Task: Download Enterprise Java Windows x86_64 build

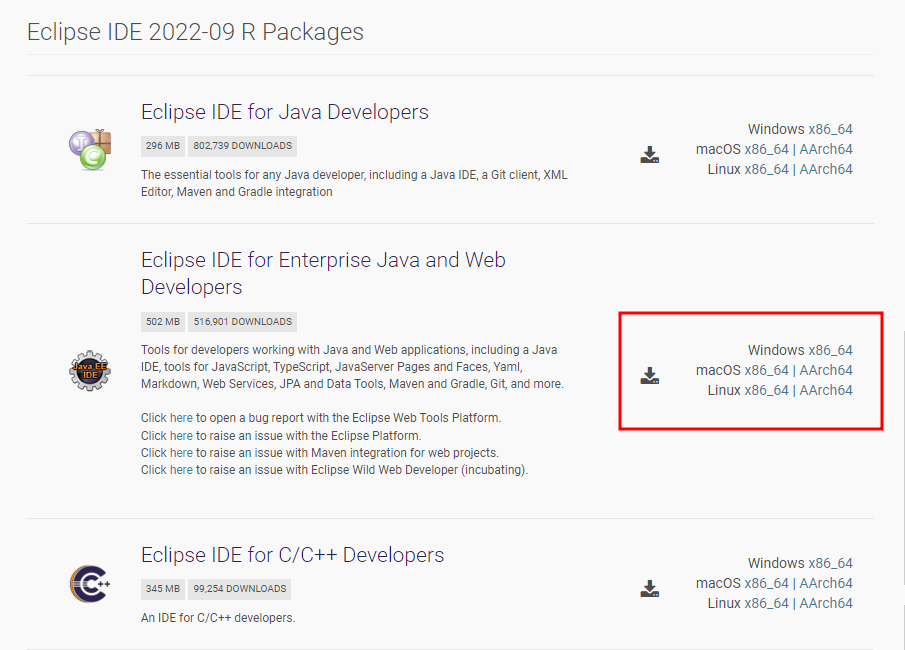Action: pyautogui.click(x=831, y=350)
